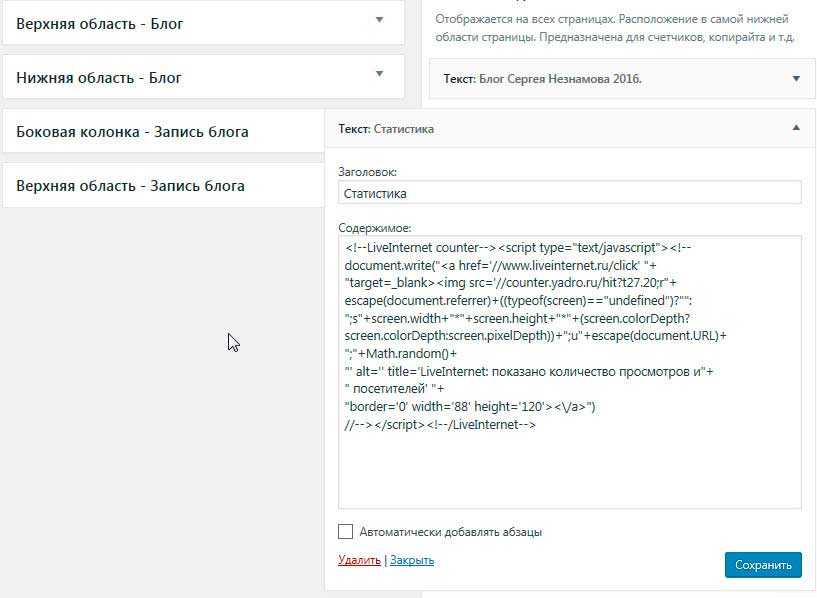Viewport: 817px width, 598px height.
Task: Expand arrow of Блог Сергея Незнамова 2016 widget
Action: [796, 79]
